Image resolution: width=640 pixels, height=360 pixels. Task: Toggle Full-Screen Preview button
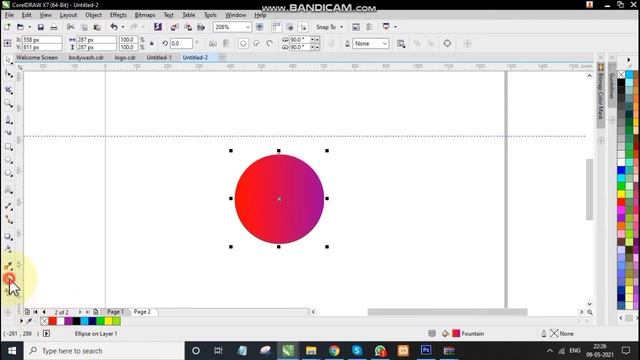click(259, 27)
